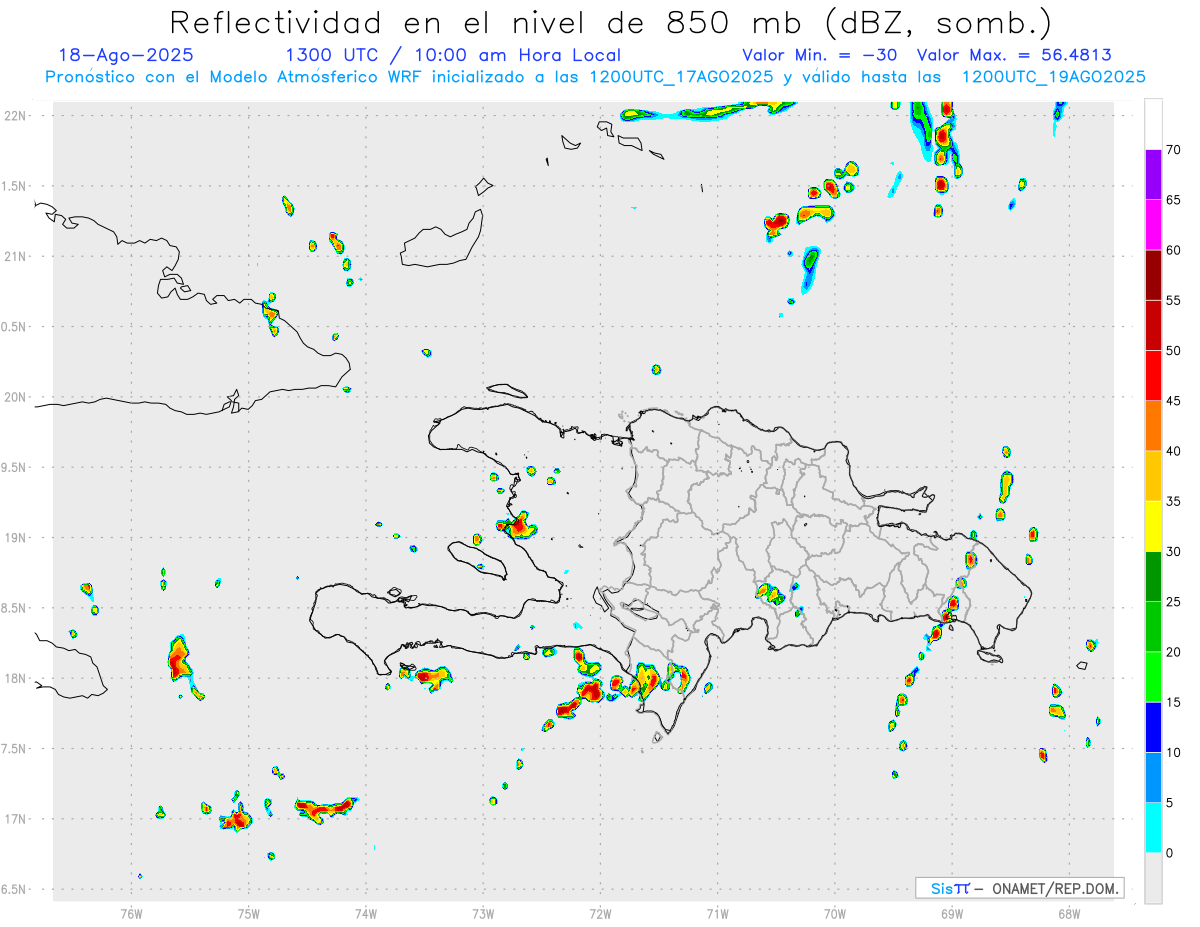Screen dimensions: 1200x927
Task: Pick the bright red 45–50 dBZ band
Action: point(1153,376)
